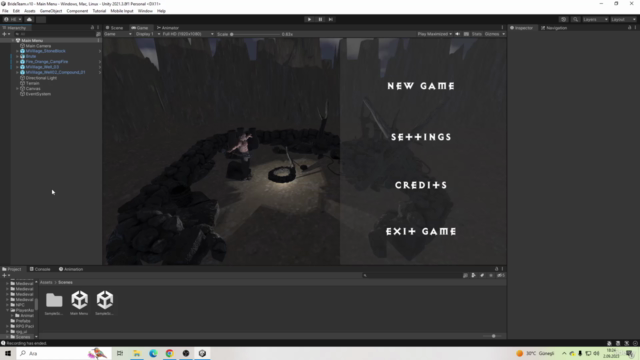Open Main Menu scene options kebab
640x360 pixels.
(98, 40)
